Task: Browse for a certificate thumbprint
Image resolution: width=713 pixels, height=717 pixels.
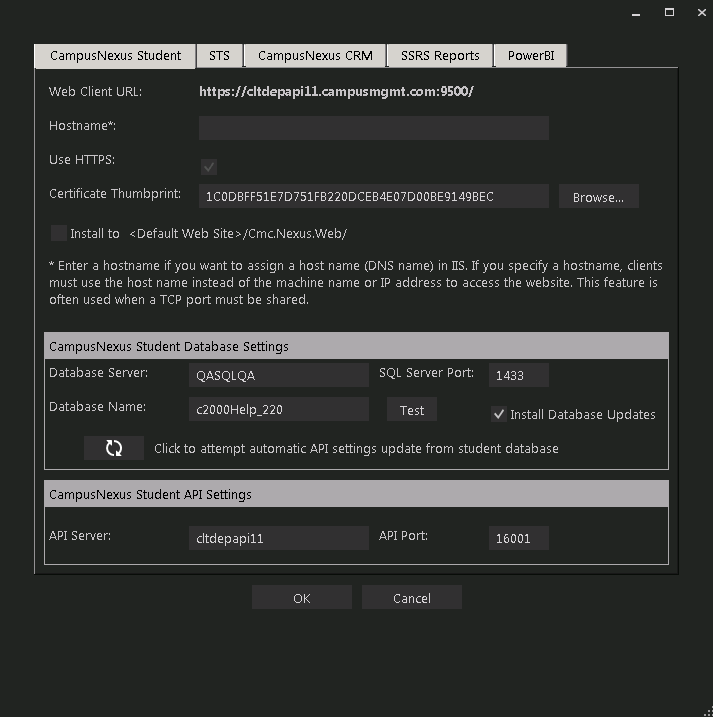Action: click(x=598, y=197)
